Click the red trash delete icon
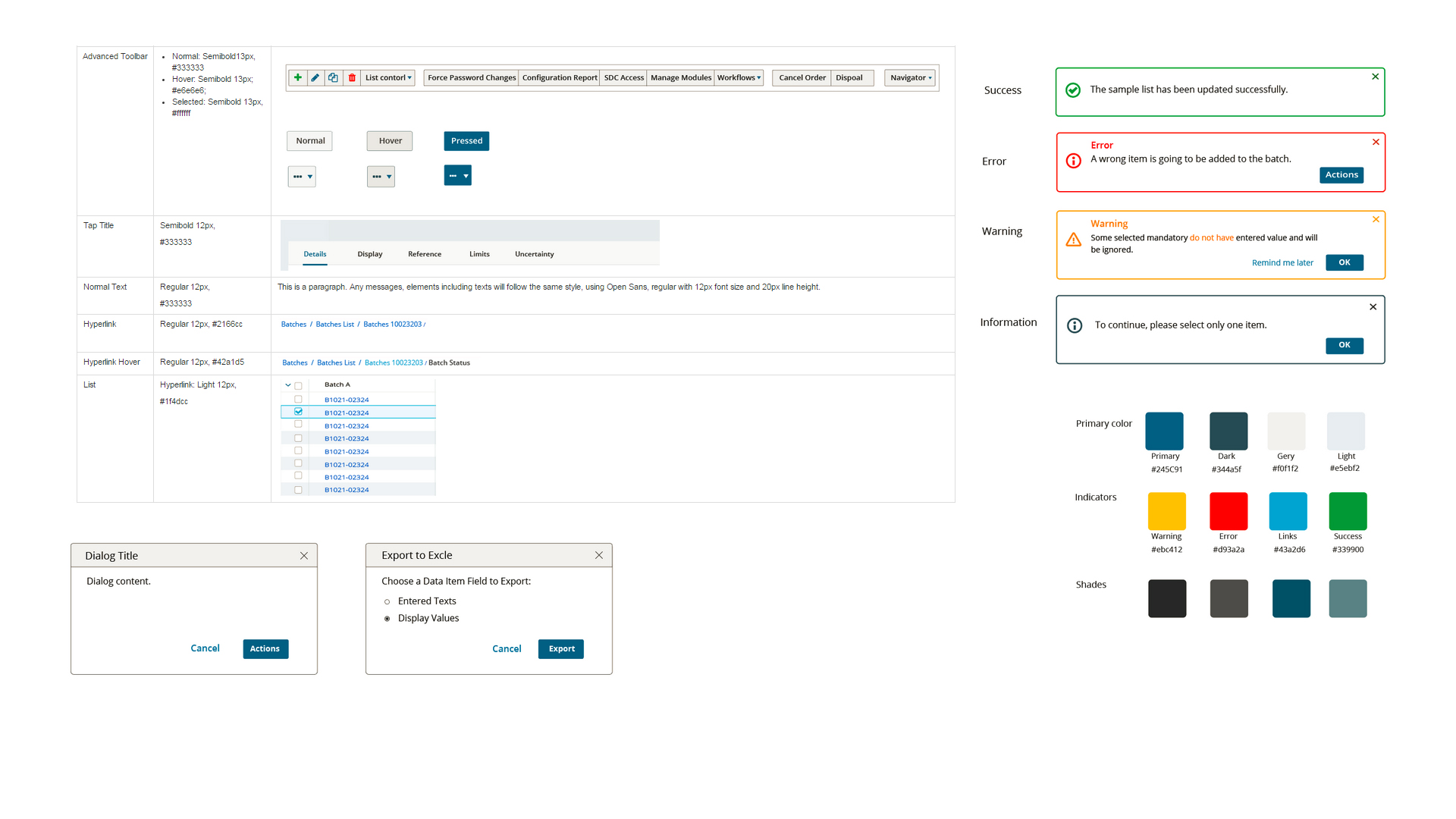1456x819 pixels. click(x=352, y=77)
